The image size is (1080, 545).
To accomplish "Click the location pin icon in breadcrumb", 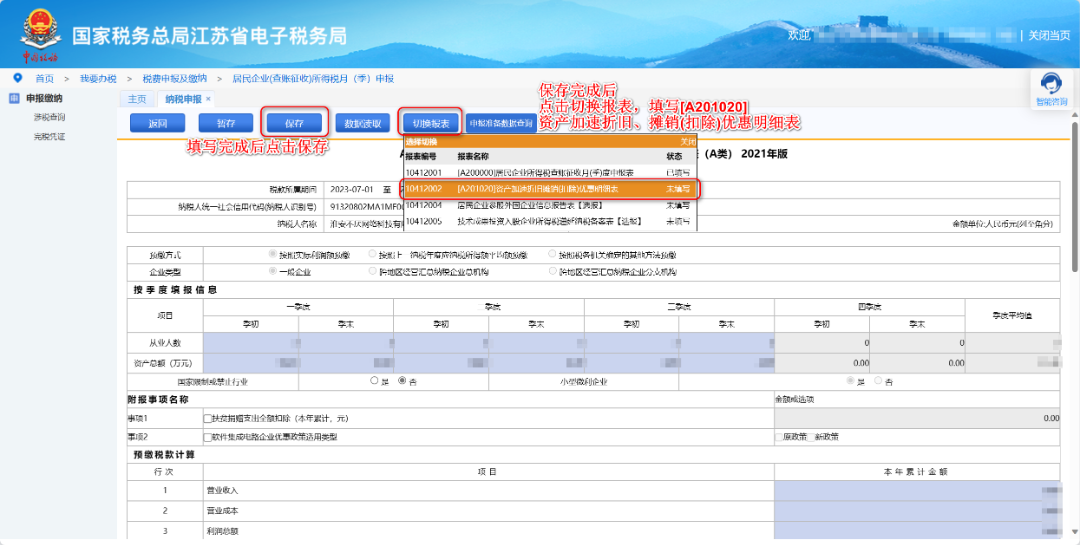I will tap(18, 78).
